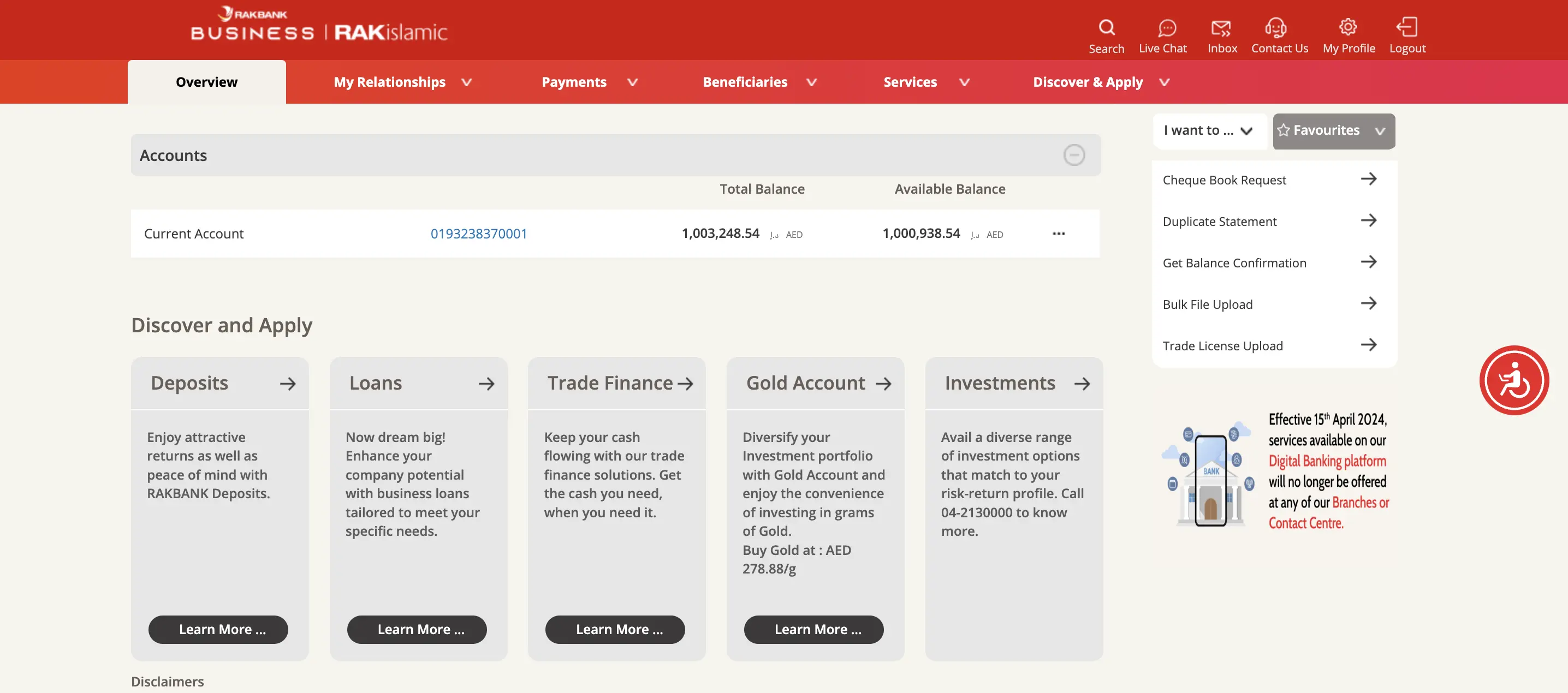
Task: Open the Payments menu
Action: (589, 82)
